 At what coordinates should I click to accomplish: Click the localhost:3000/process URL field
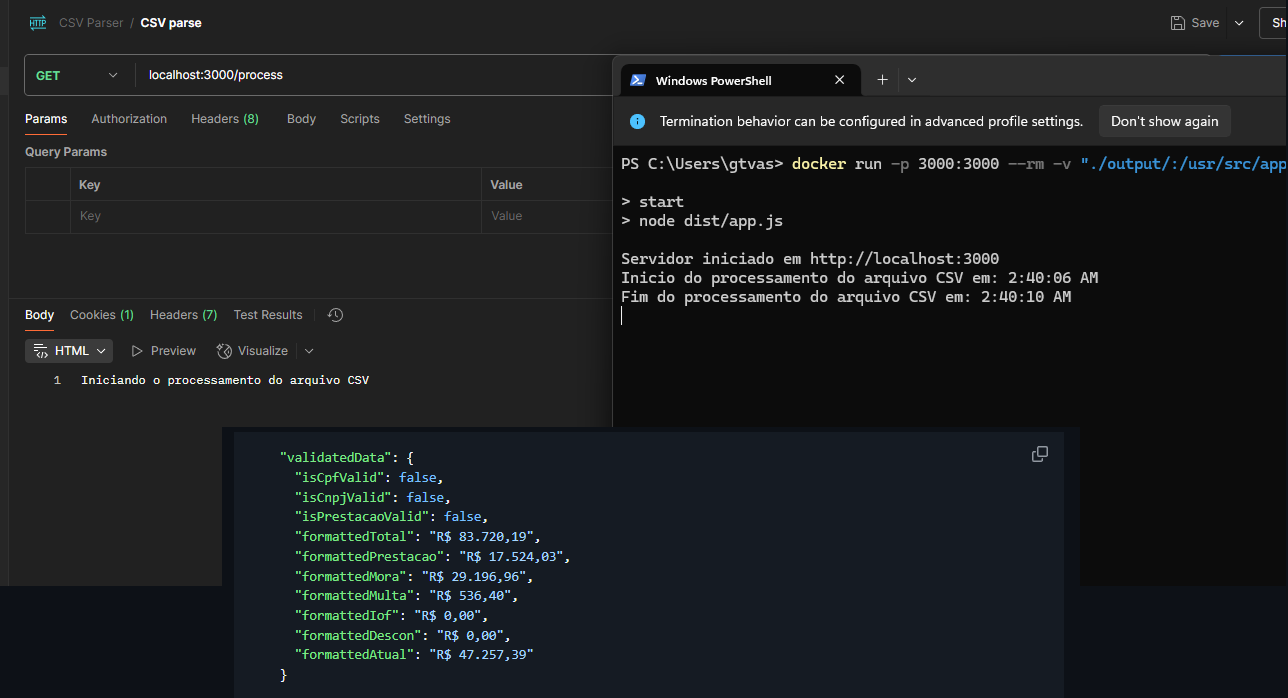coord(375,75)
